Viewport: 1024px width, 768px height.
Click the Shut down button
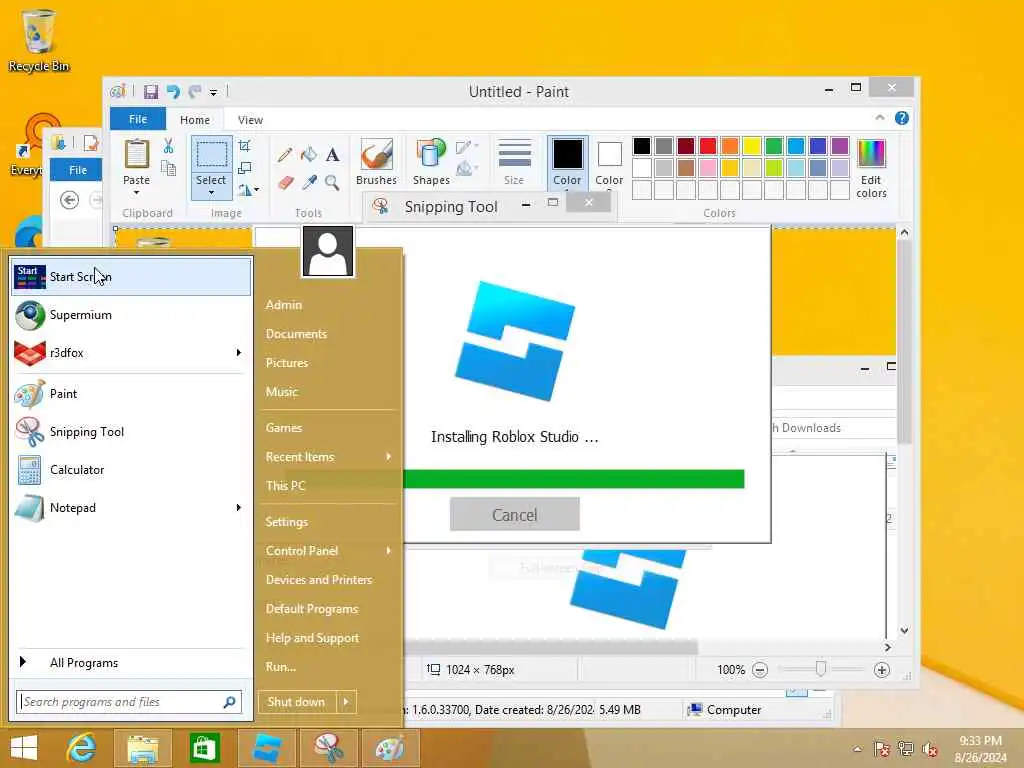point(296,702)
